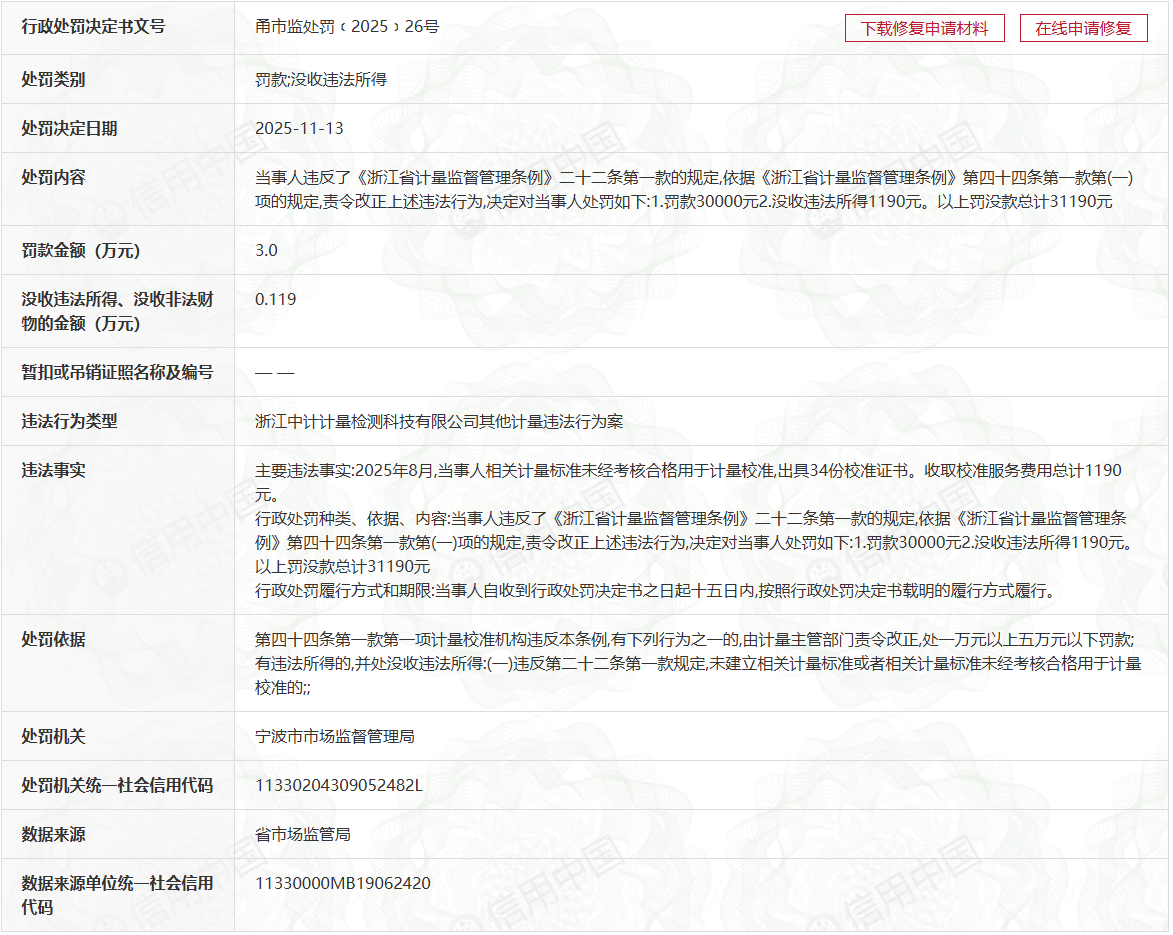The image size is (1173, 935).
Task: Click the 违法事实 paragraph starting with 主要违法事实
Action: pos(688,470)
